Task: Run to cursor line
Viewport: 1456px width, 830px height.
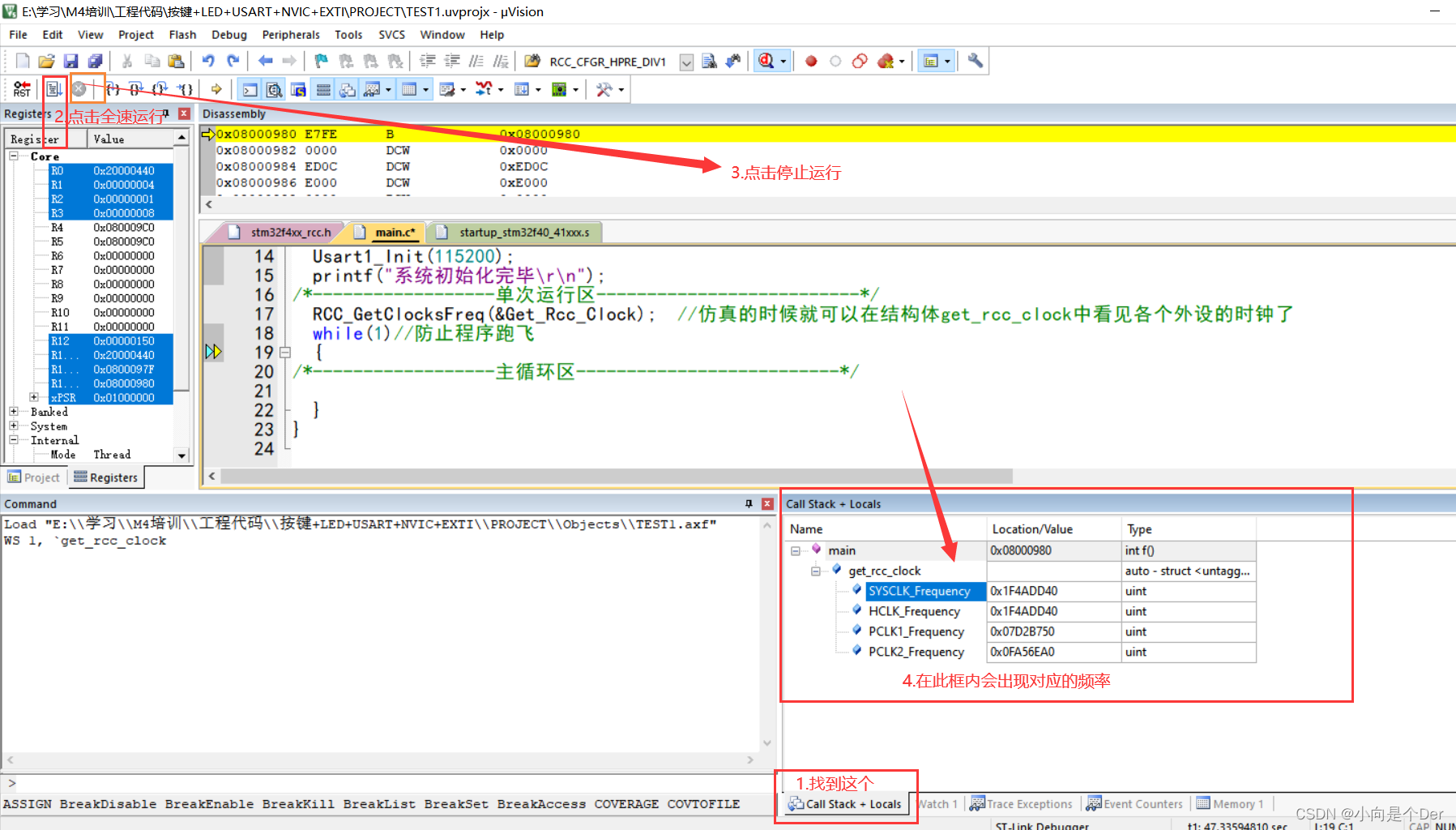Action: [186, 89]
